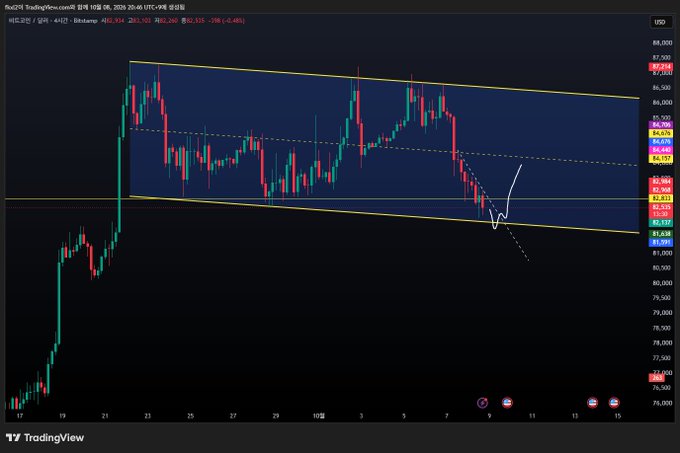680x453 pixels.
Task: Click the US flag event icon above date 15
Action: pyautogui.click(x=614, y=403)
